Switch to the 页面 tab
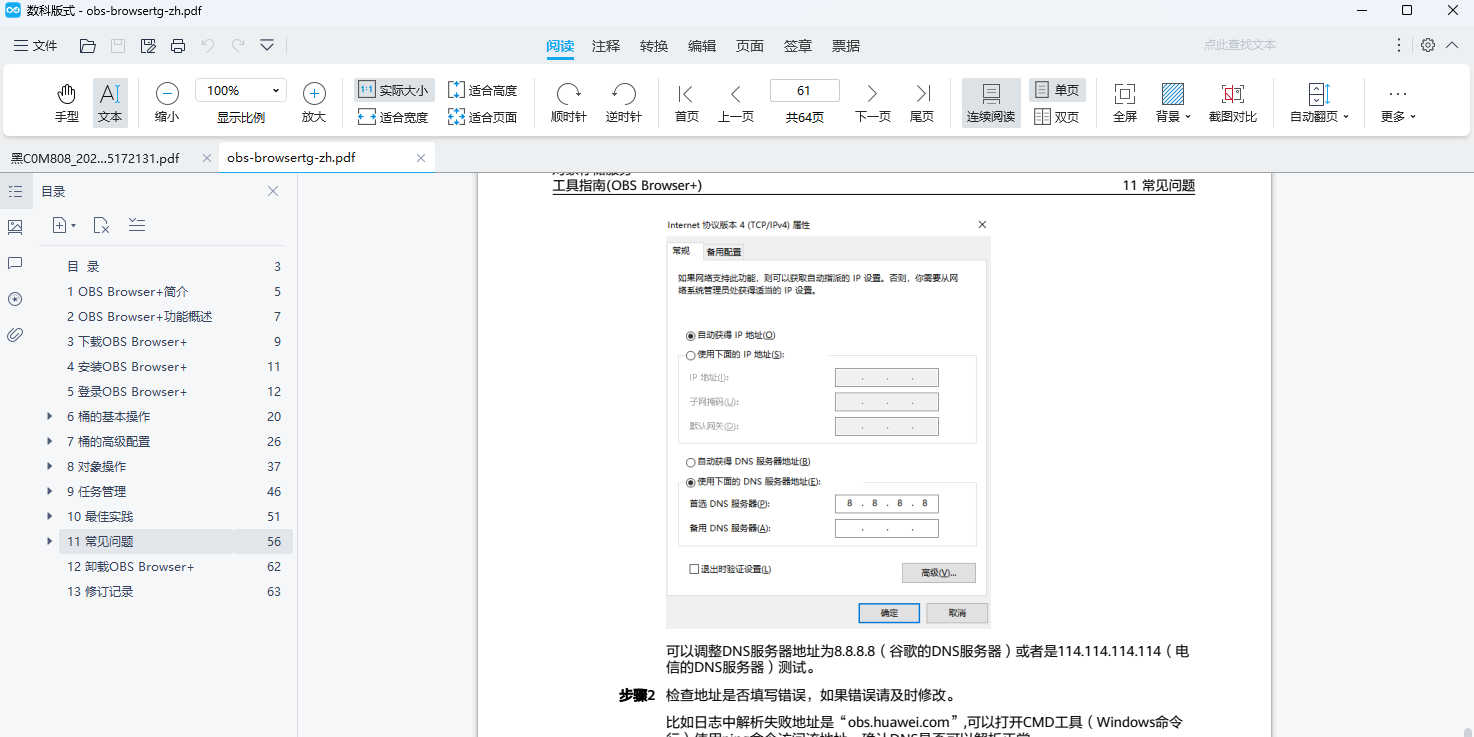 point(750,46)
